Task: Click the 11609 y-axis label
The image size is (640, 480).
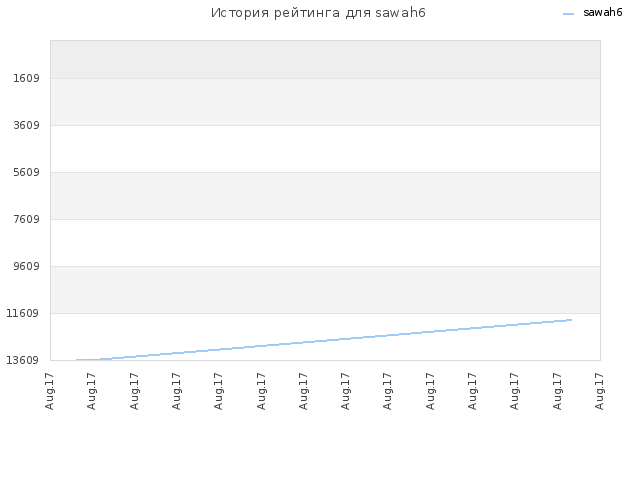Action: pos(22,313)
